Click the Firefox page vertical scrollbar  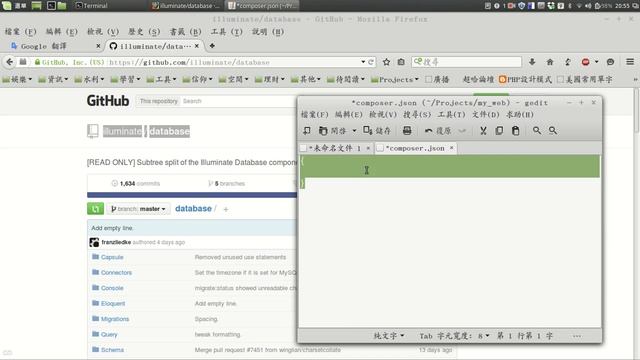coord(636,110)
